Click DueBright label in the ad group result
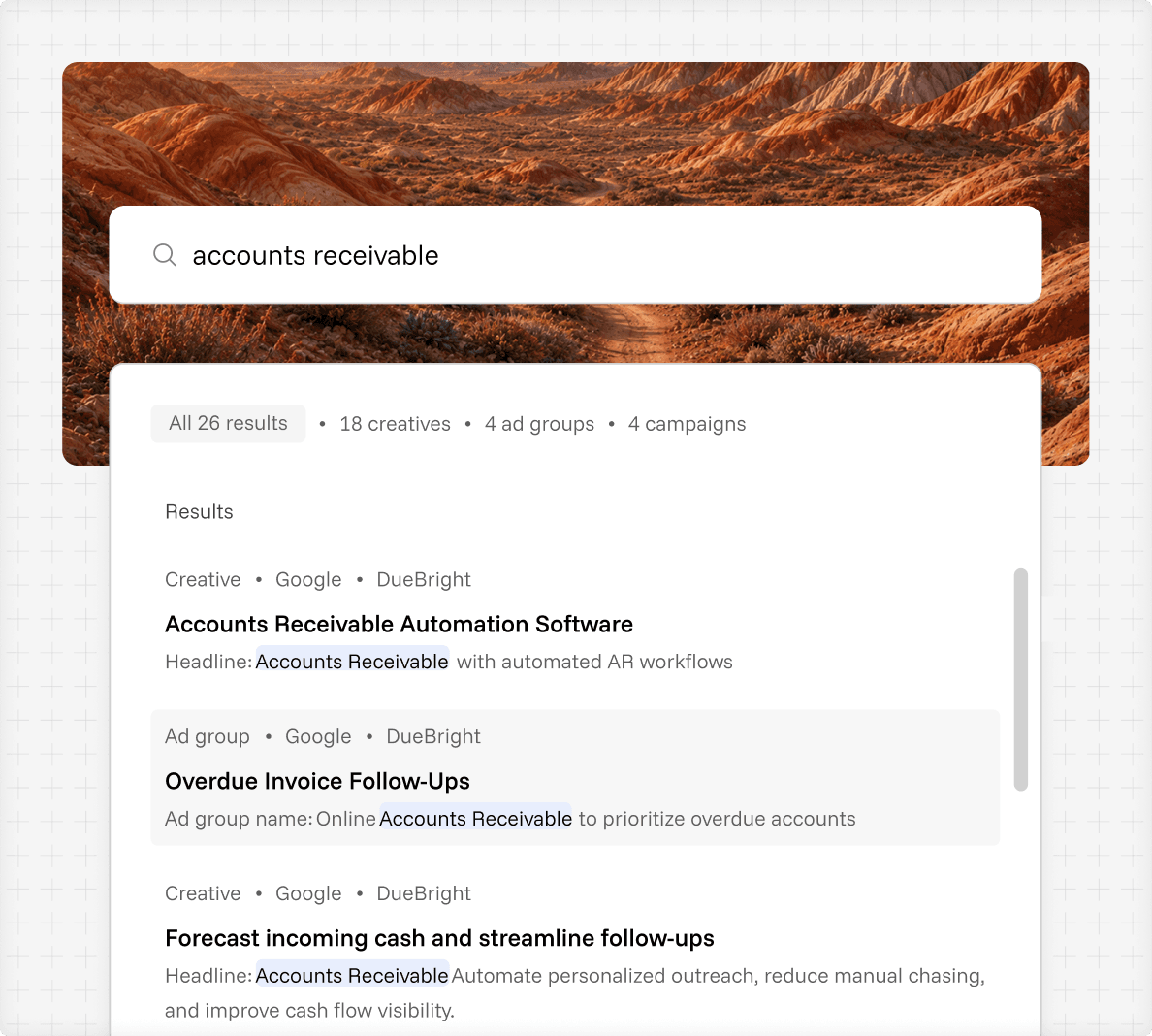1152x1036 pixels. (433, 736)
